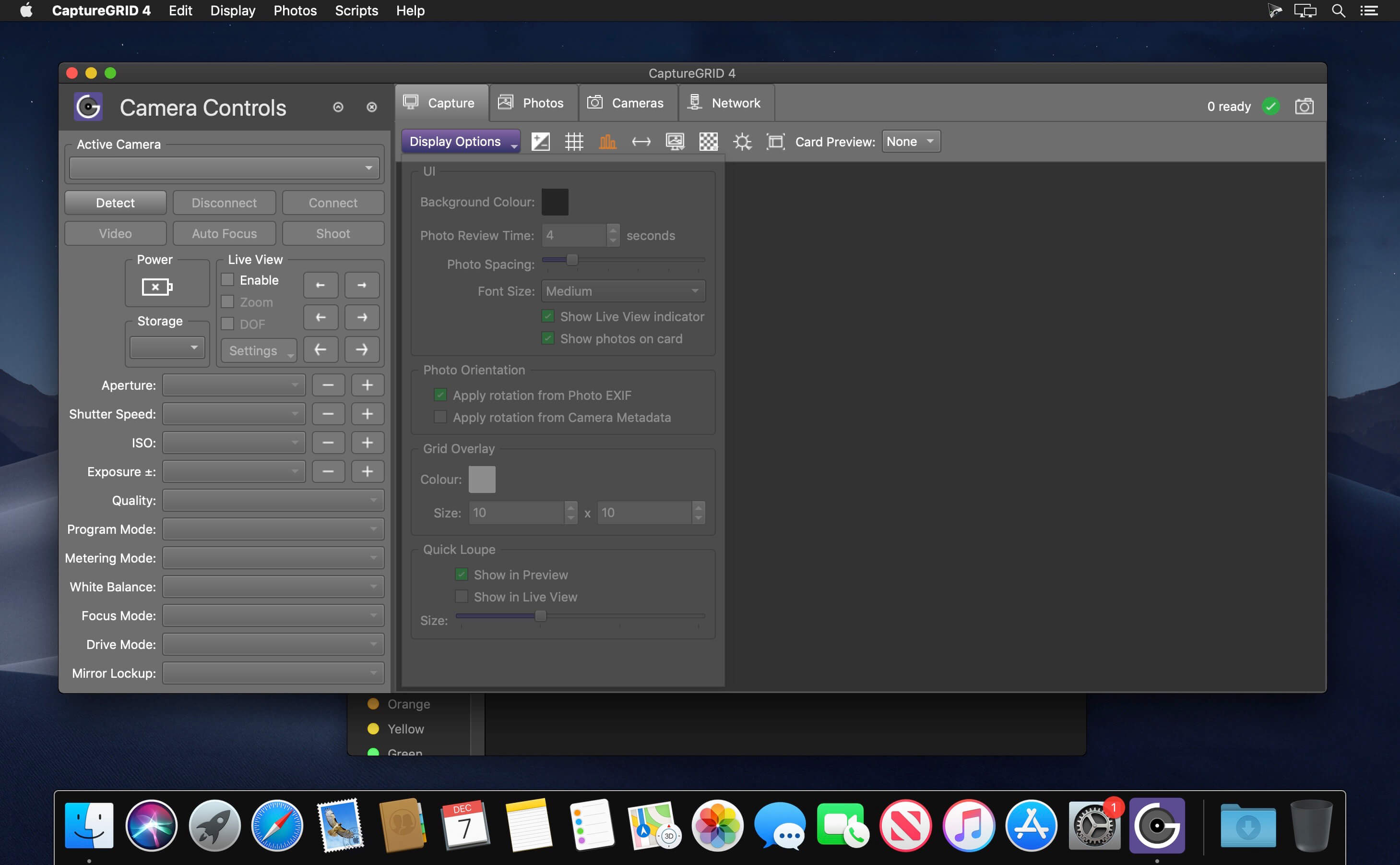Click the grid overlay icon in toolbar
Image resolution: width=1400 pixels, height=865 pixels.
pyautogui.click(x=573, y=141)
